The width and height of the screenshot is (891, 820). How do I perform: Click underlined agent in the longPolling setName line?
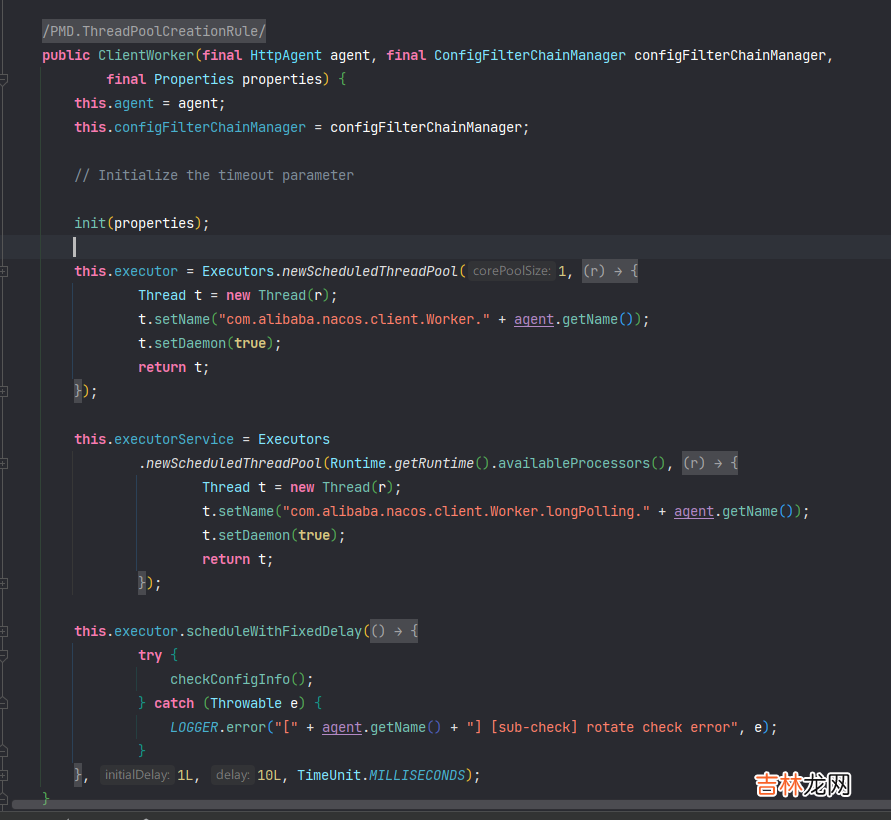point(694,511)
